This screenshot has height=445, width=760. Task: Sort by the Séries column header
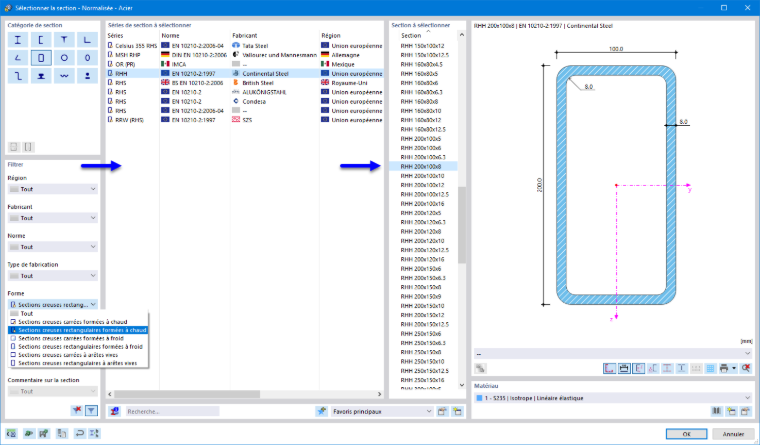[133, 35]
